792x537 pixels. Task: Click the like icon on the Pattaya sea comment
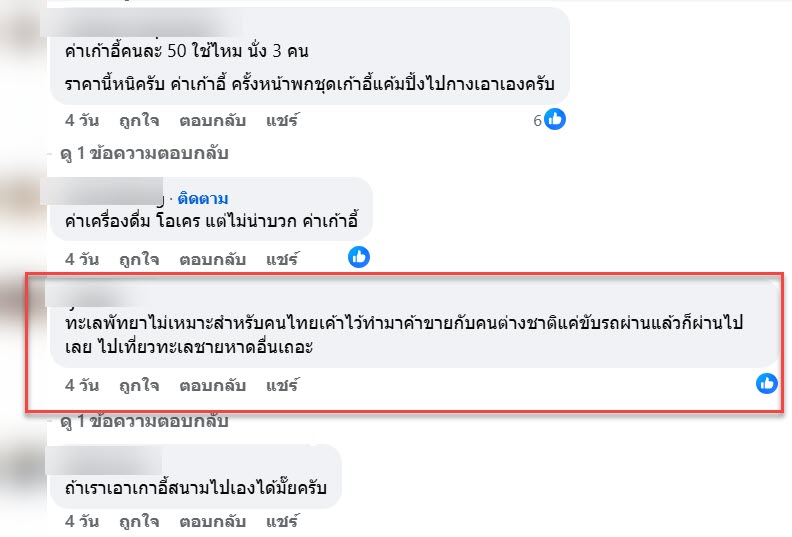[x=766, y=383]
